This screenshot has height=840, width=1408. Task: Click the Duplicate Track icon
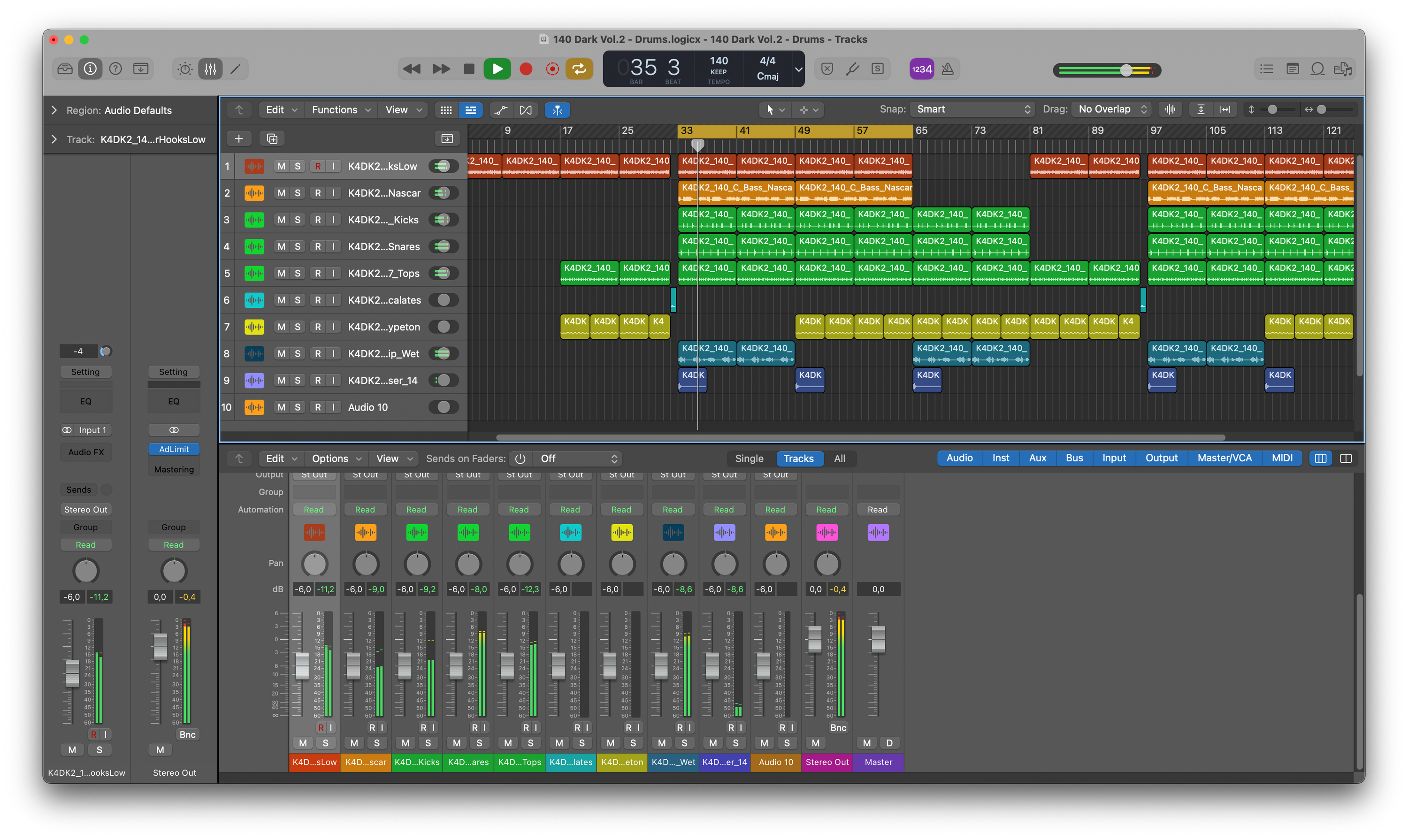[x=272, y=139]
